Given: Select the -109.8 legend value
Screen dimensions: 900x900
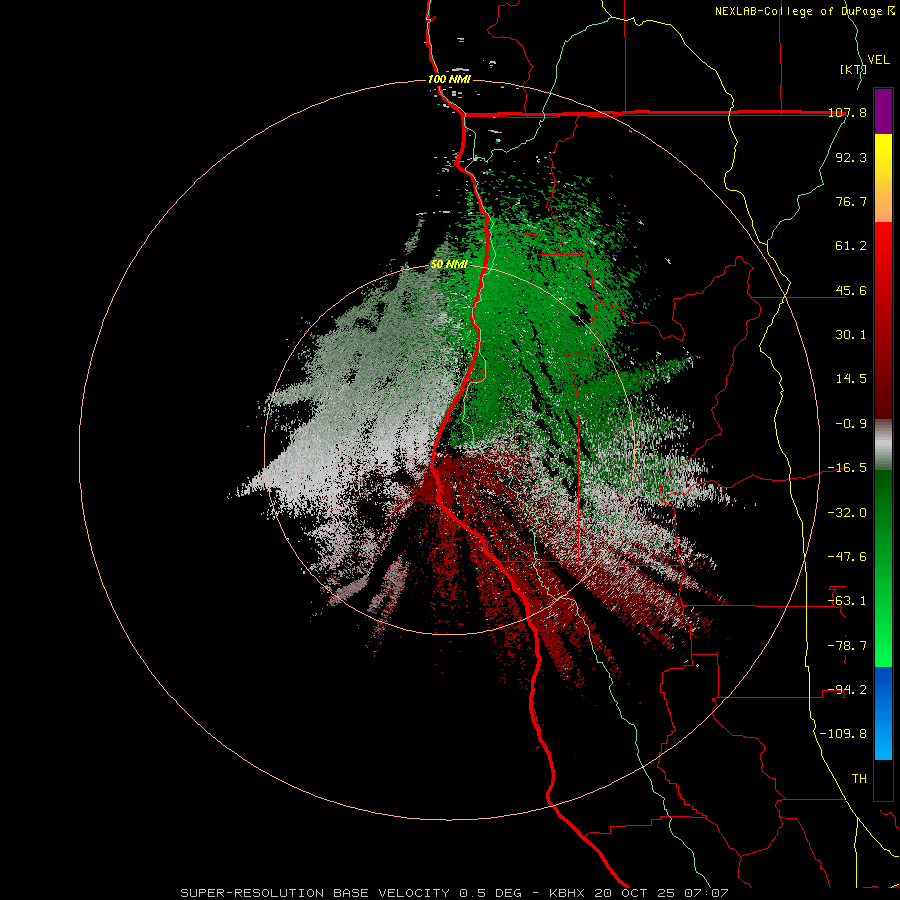Looking at the screenshot, I should click(844, 734).
